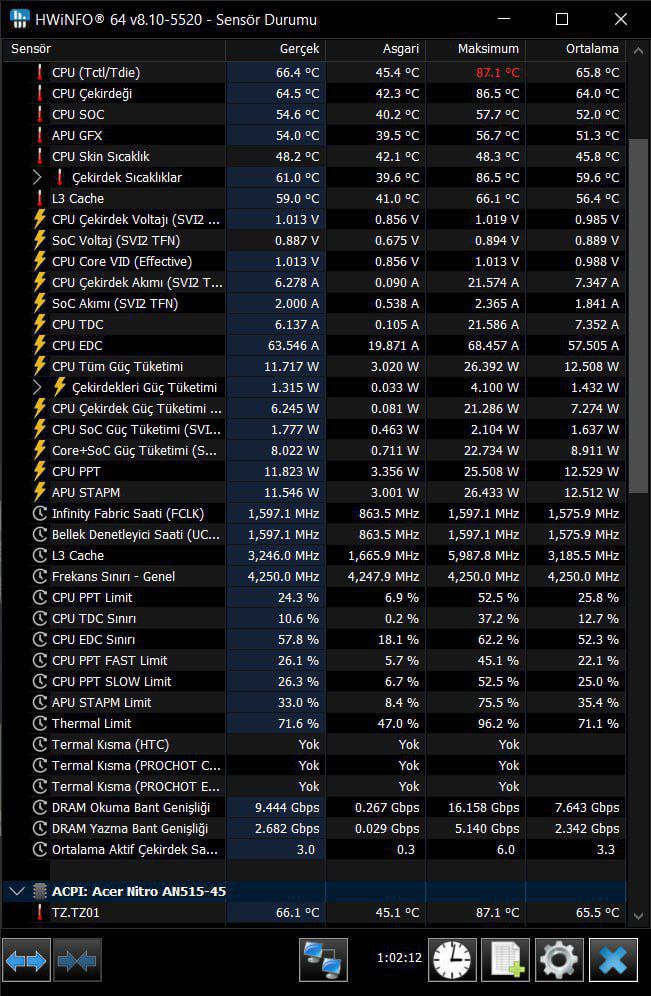Image resolution: width=651 pixels, height=996 pixels.
Task: Click lightning icon next to CPU PPT
Action: point(40,471)
